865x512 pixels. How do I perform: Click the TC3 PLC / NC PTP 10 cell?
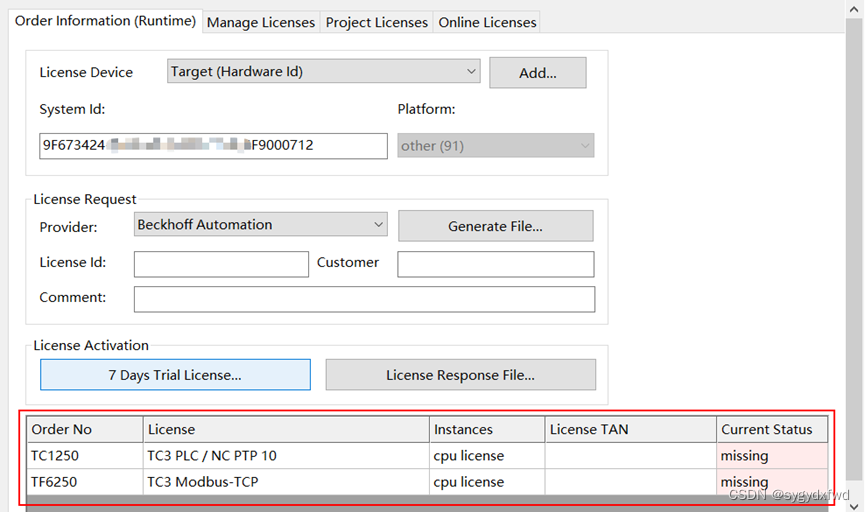286,456
